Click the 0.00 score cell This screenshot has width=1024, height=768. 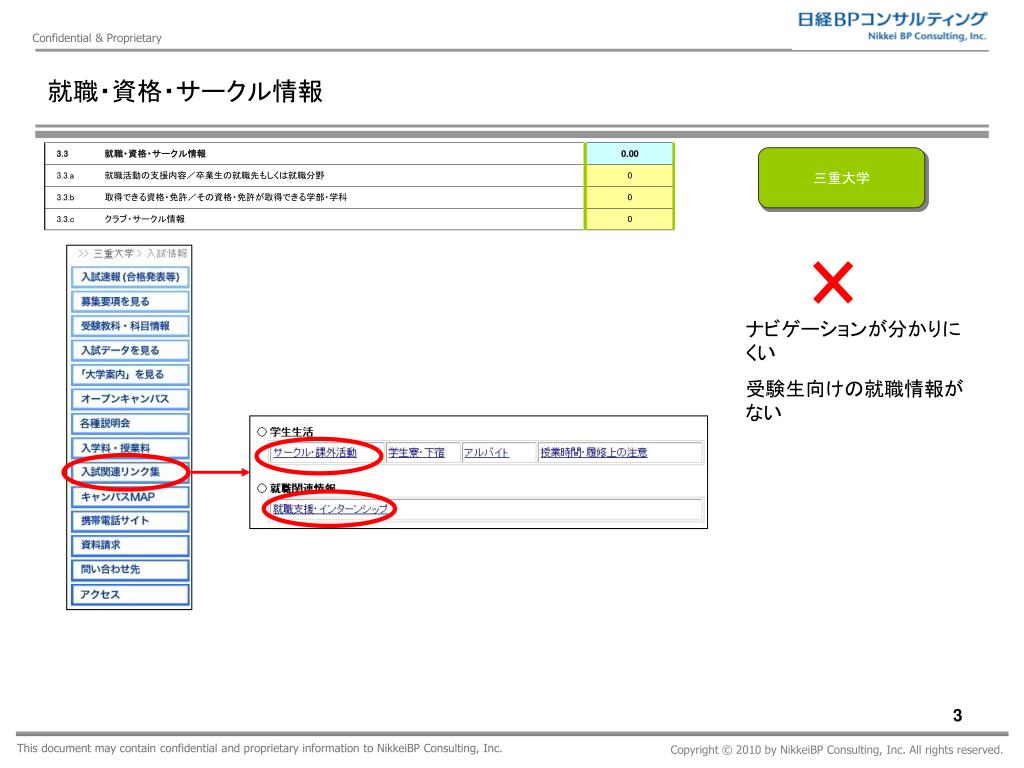[x=630, y=153]
